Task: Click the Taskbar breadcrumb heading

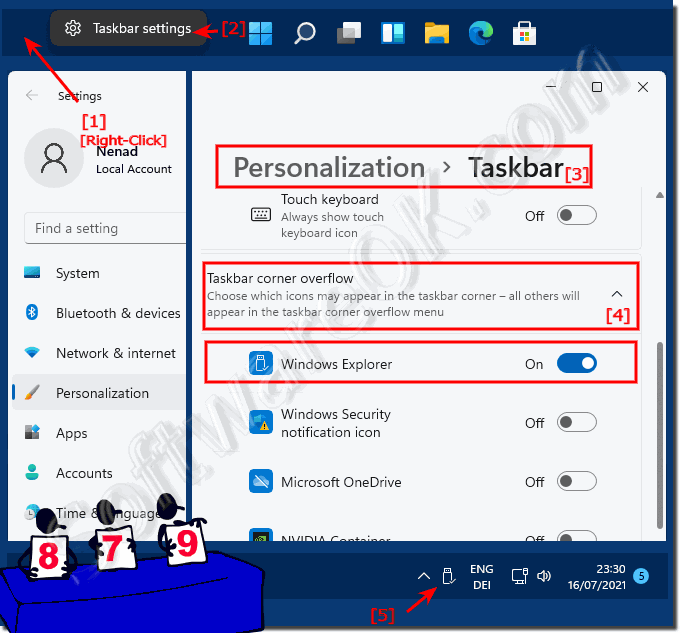Action: point(516,167)
